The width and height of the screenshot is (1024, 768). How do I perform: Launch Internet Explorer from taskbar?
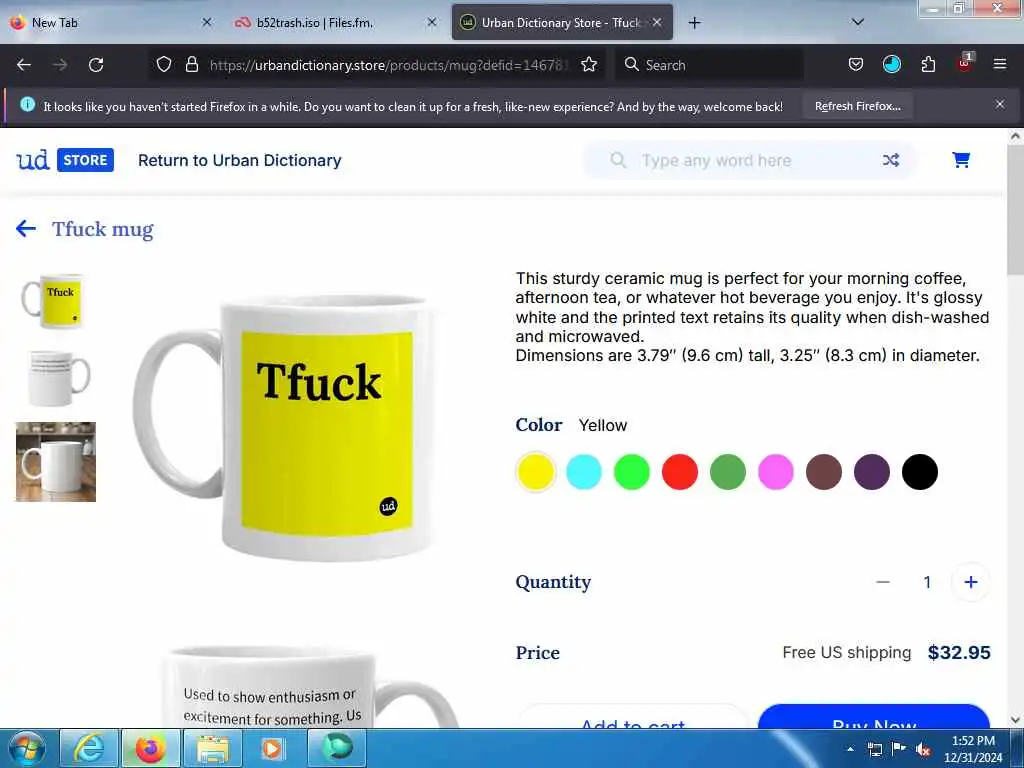click(x=89, y=748)
